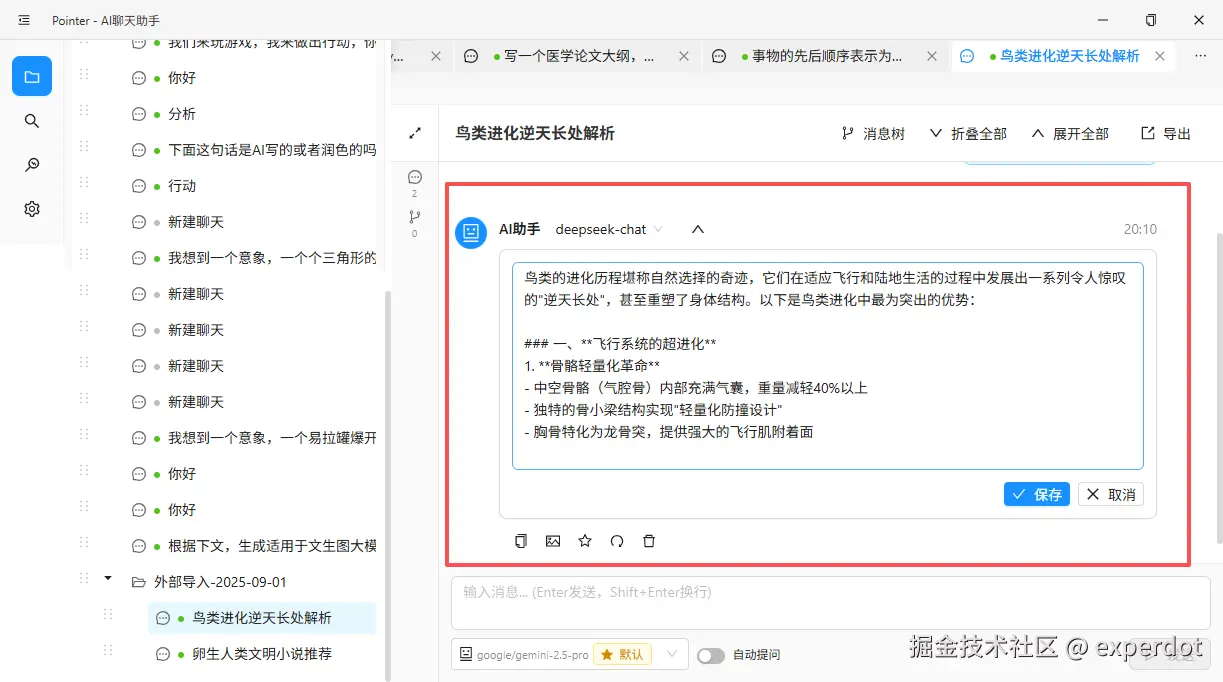Switch to the 写一个医学论文大纲 tab
Screen dimensions: 1223x682
576,57
